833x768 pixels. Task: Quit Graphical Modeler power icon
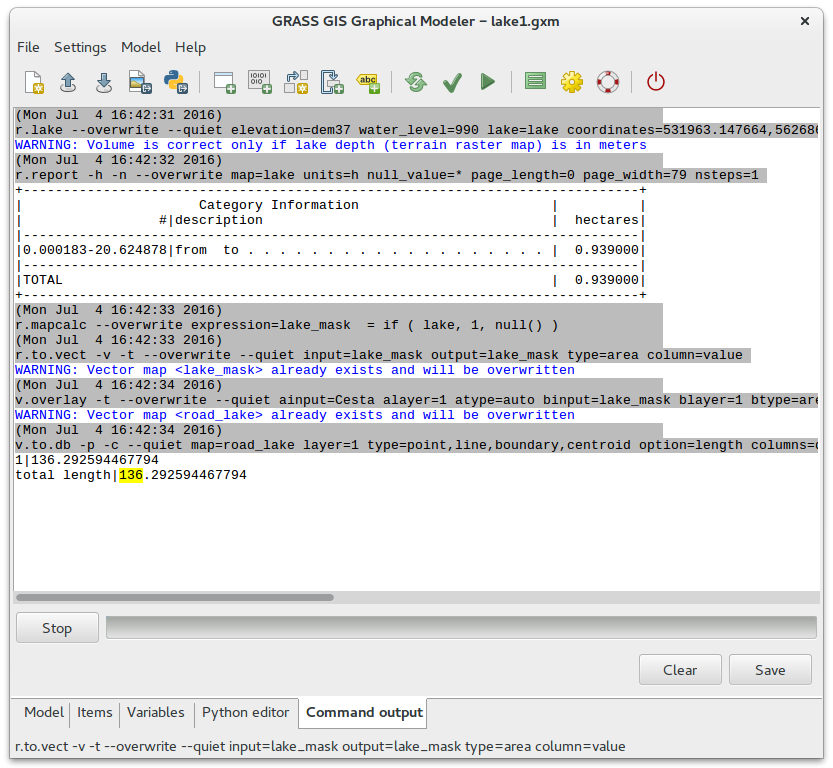pyautogui.click(x=656, y=82)
